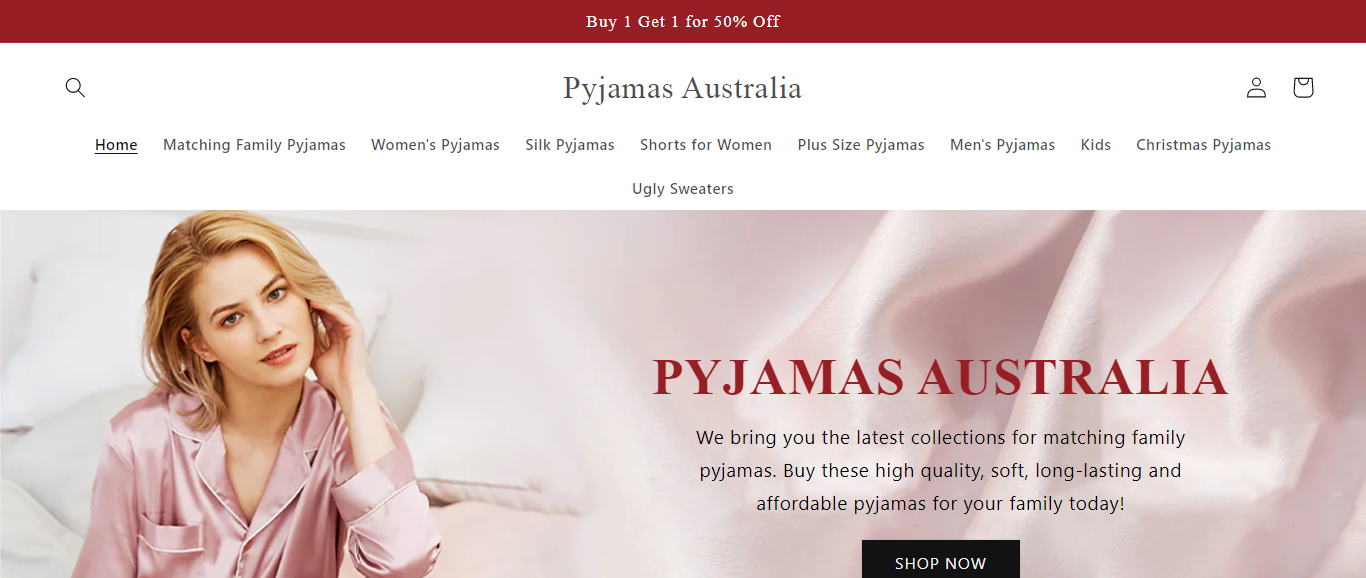Click the pink silk fabric banner background

pyautogui.click(x=1200, y=280)
